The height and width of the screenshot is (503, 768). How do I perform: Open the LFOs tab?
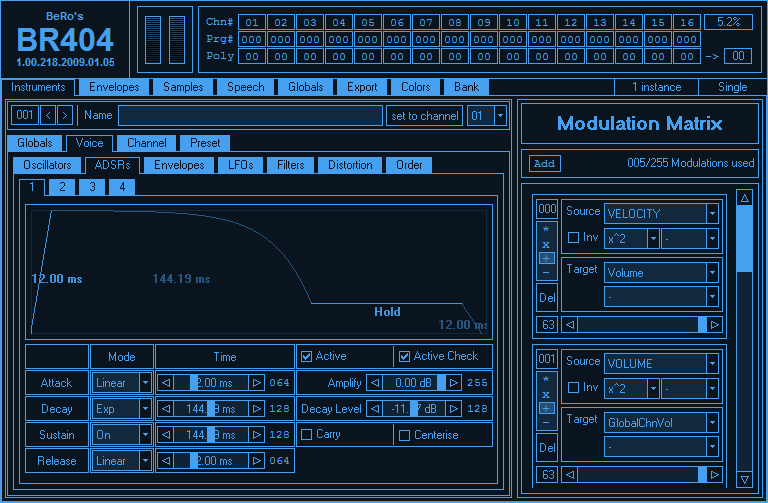tap(241, 165)
